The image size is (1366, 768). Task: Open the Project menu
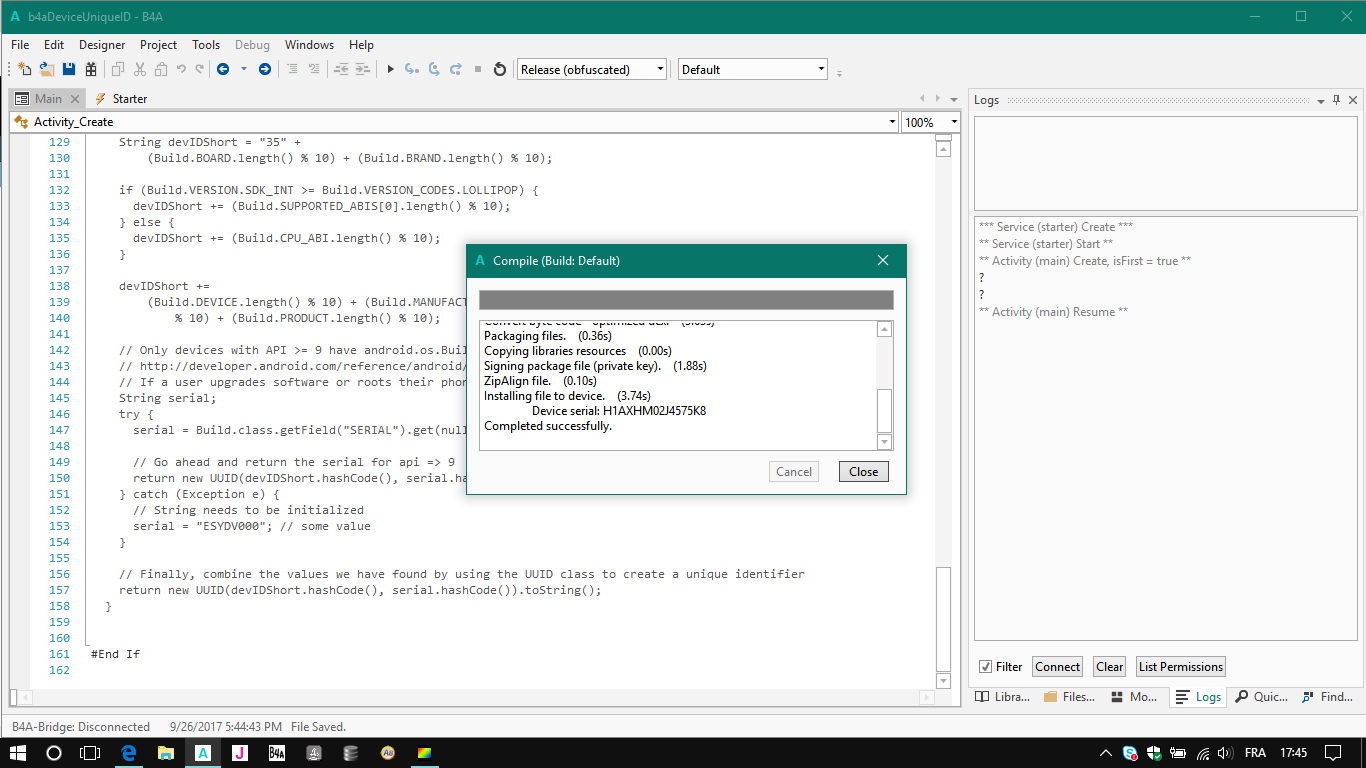[158, 45]
